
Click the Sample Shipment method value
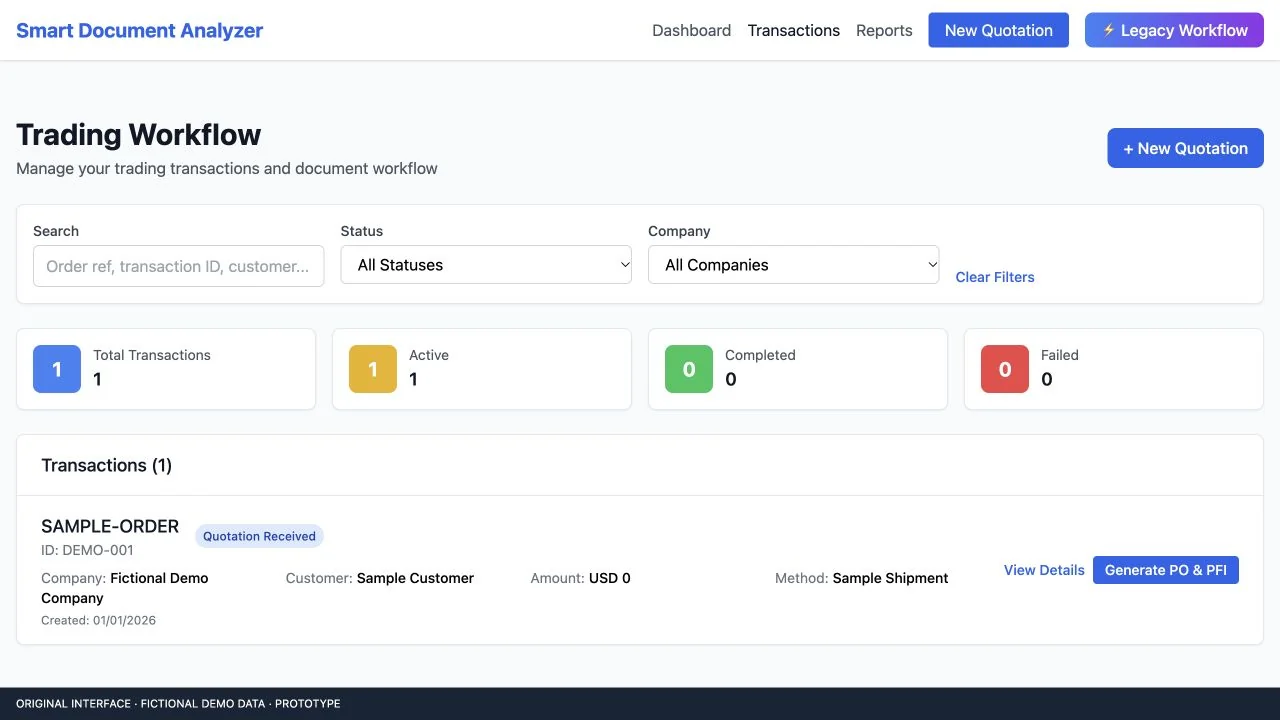pos(890,578)
